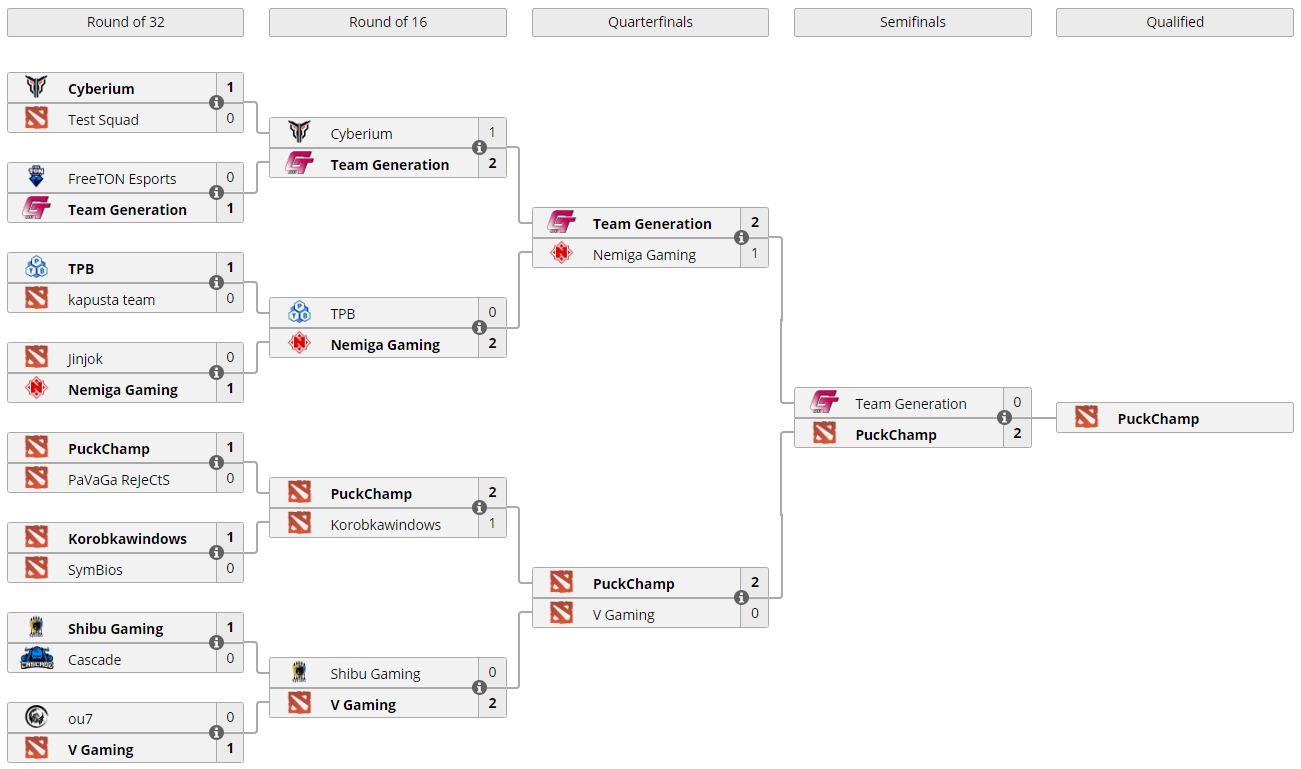Click the Semifinals column header

pyautogui.click(x=912, y=22)
